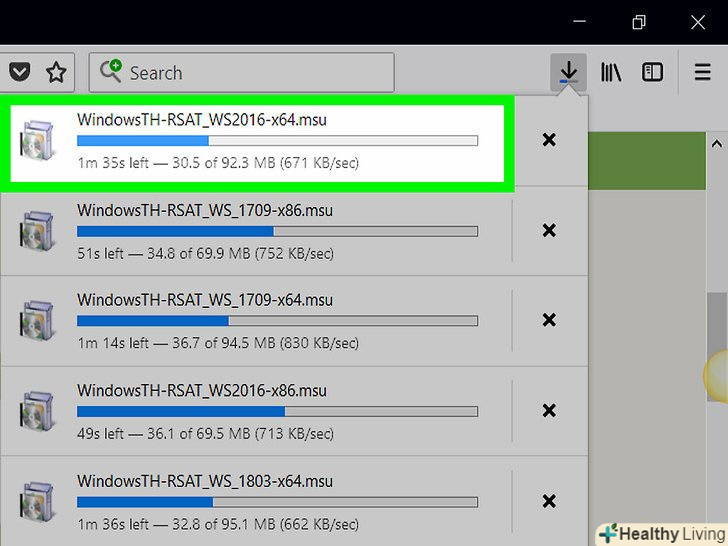The height and width of the screenshot is (546, 728).
Task: Select the file name WindowsTH-RSAT_WS_1709-x86.msu
Action: (205, 210)
